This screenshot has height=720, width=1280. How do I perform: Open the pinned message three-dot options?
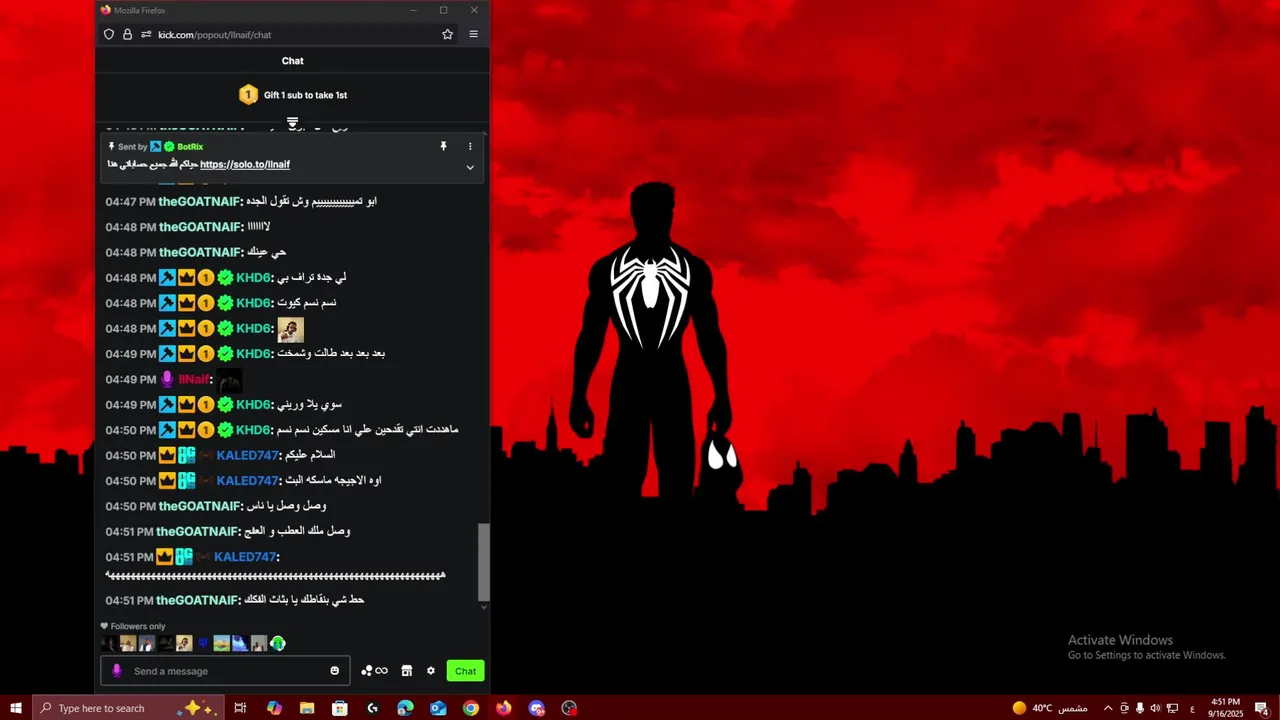470,146
